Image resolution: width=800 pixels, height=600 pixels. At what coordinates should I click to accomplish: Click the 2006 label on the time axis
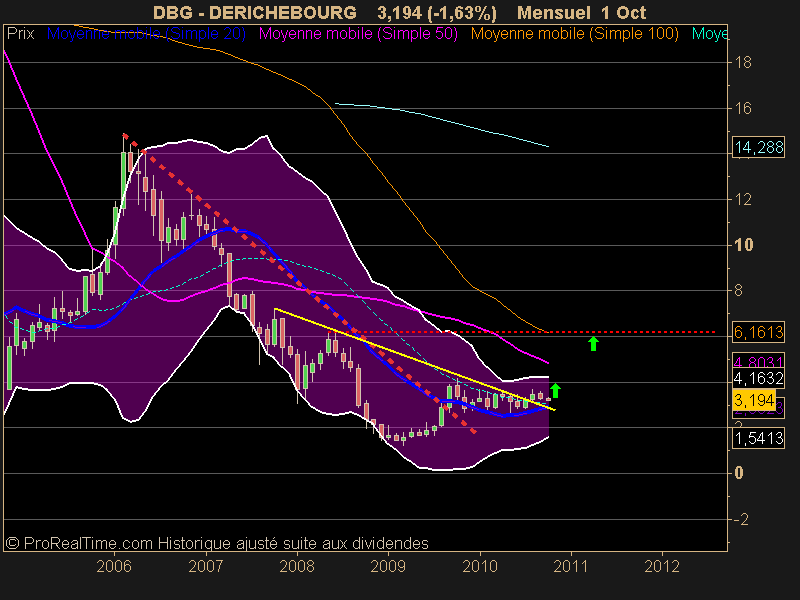click(114, 566)
